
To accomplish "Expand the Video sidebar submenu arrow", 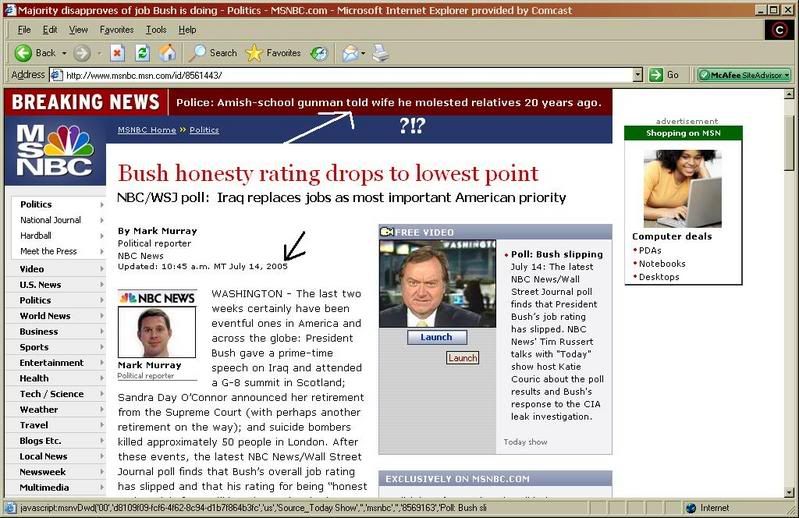I will pyautogui.click(x=101, y=269).
